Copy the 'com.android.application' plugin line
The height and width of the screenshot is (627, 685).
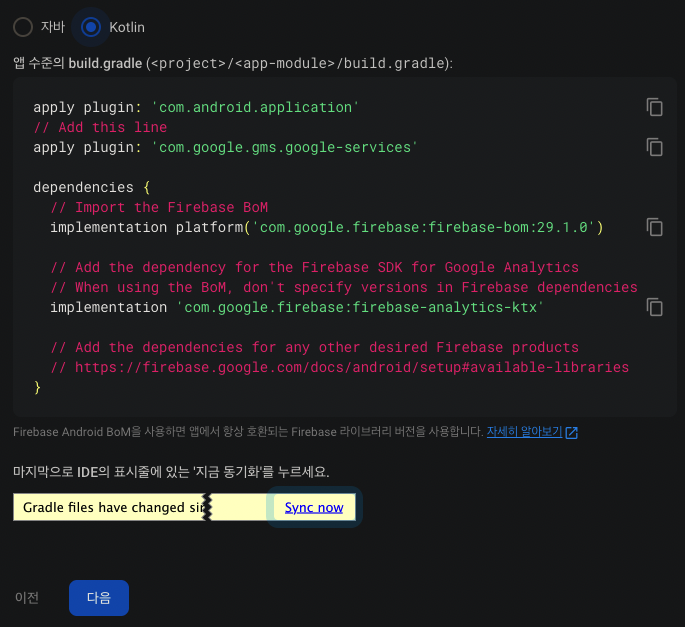click(654, 107)
